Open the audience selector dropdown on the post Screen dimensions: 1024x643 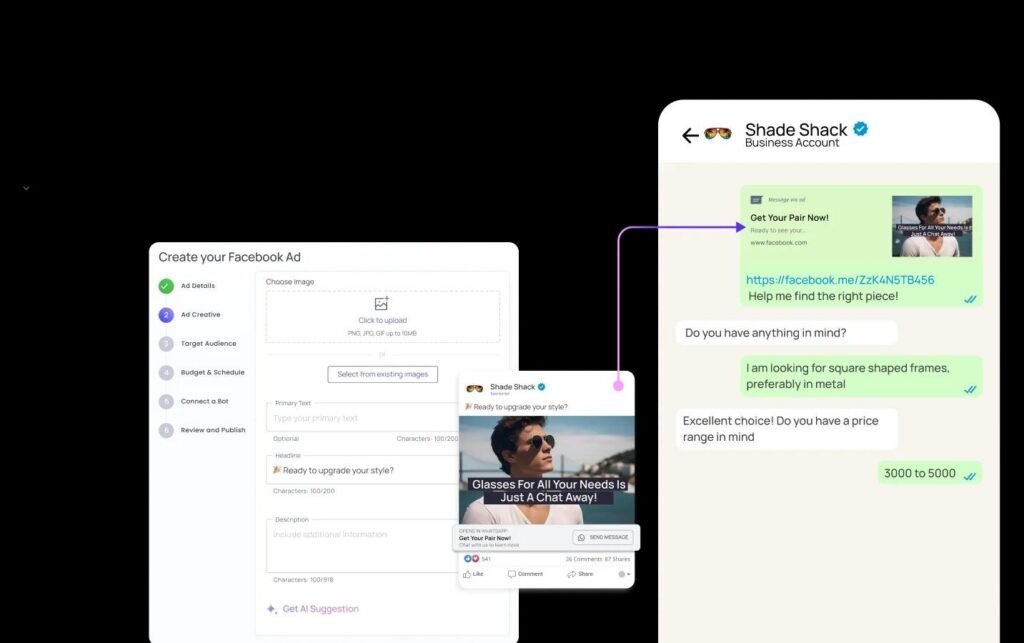(x=624, y=574)
